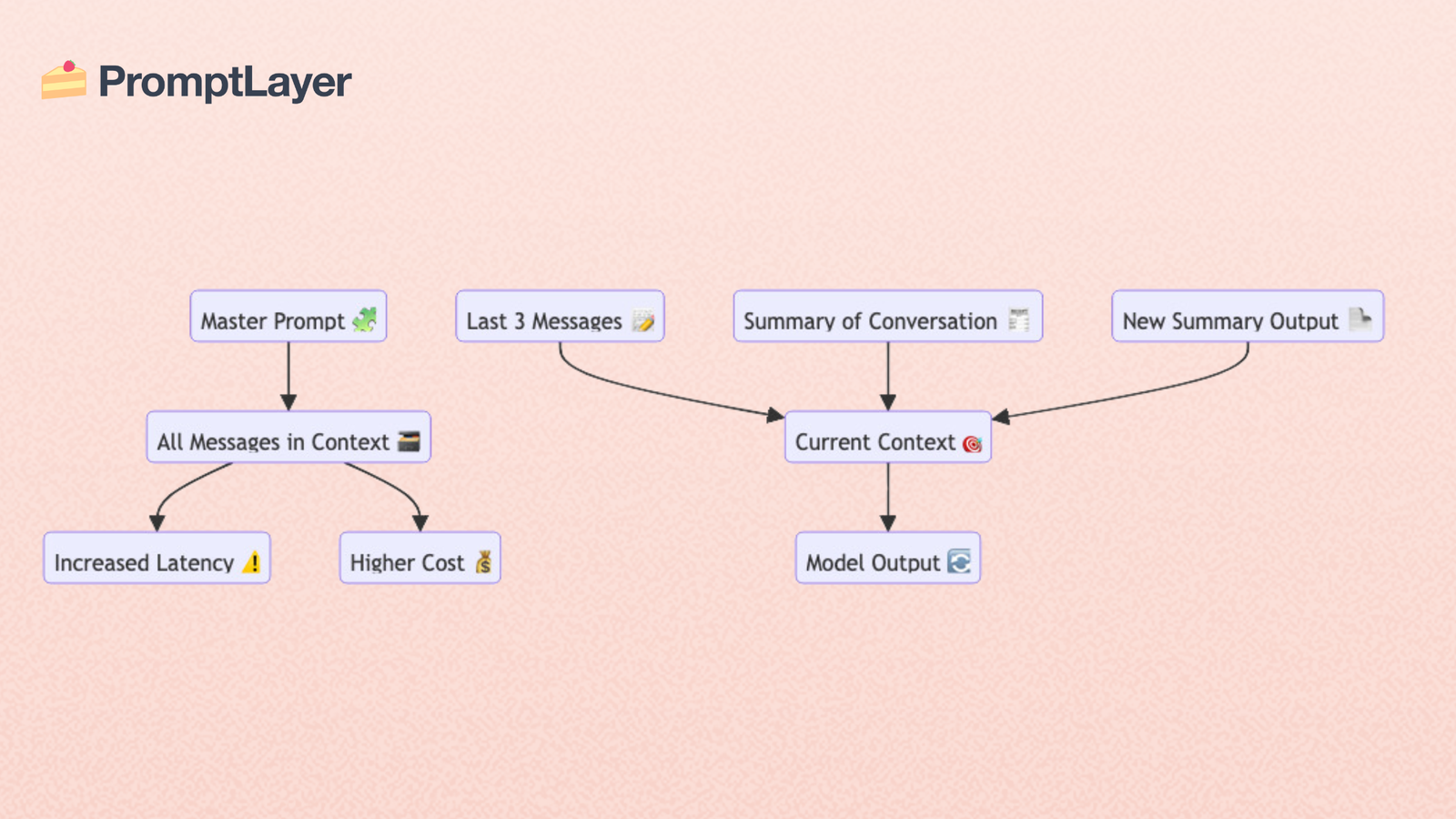Select the Summary of Conversation node label

(870, 321)
